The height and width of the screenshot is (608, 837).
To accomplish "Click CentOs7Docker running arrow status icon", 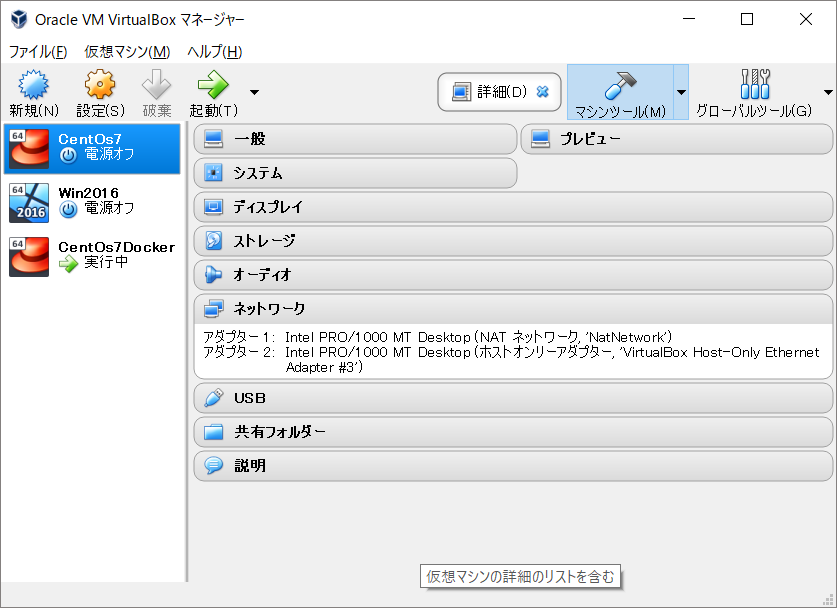I will click(x=68, y=263).
